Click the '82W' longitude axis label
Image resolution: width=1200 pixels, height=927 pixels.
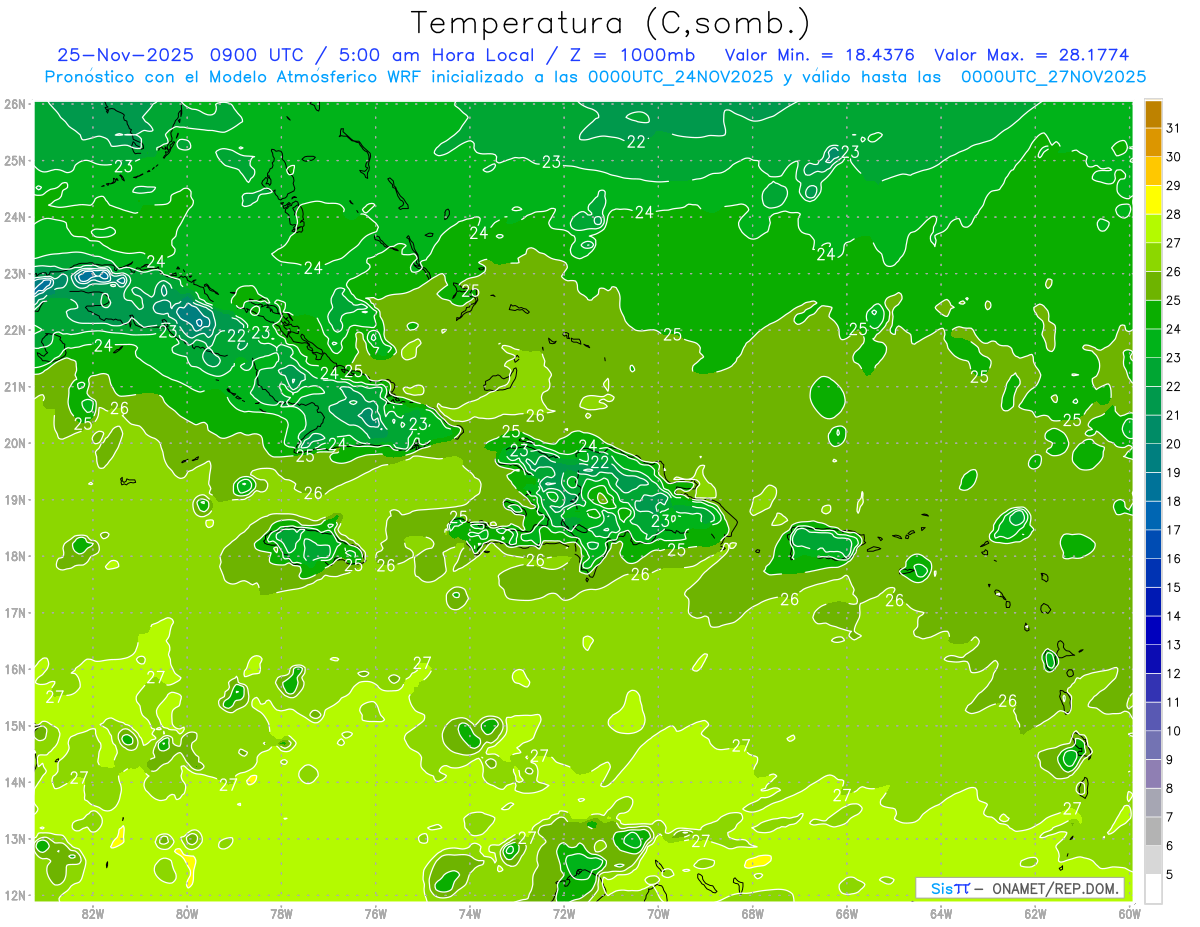click(x=93, y=913)
